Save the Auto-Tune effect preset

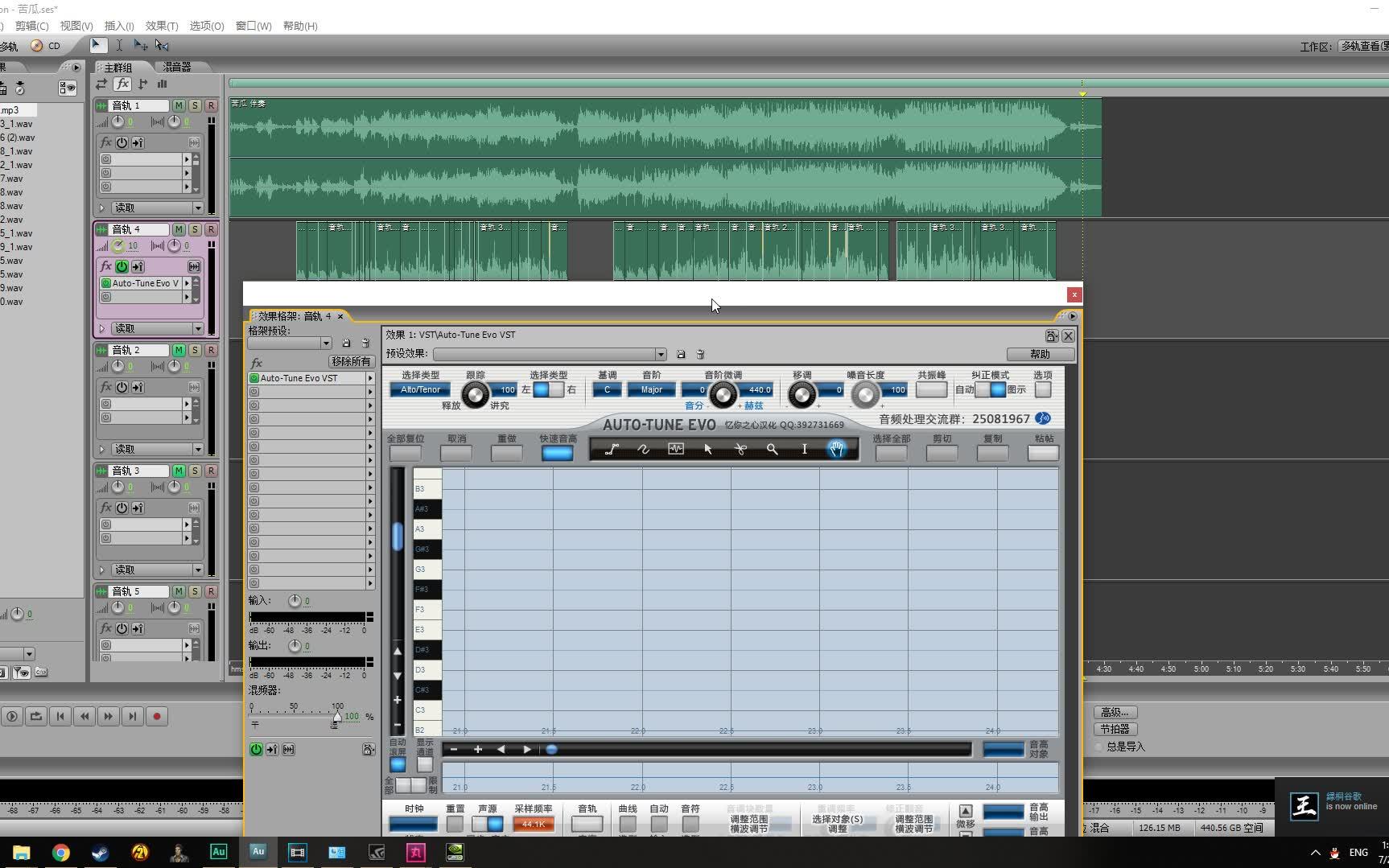(681, 354)
